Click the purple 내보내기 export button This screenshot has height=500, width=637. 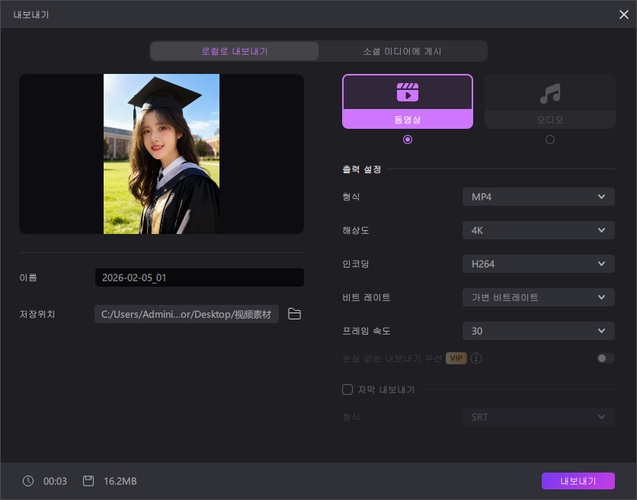(x=578, y=481)
